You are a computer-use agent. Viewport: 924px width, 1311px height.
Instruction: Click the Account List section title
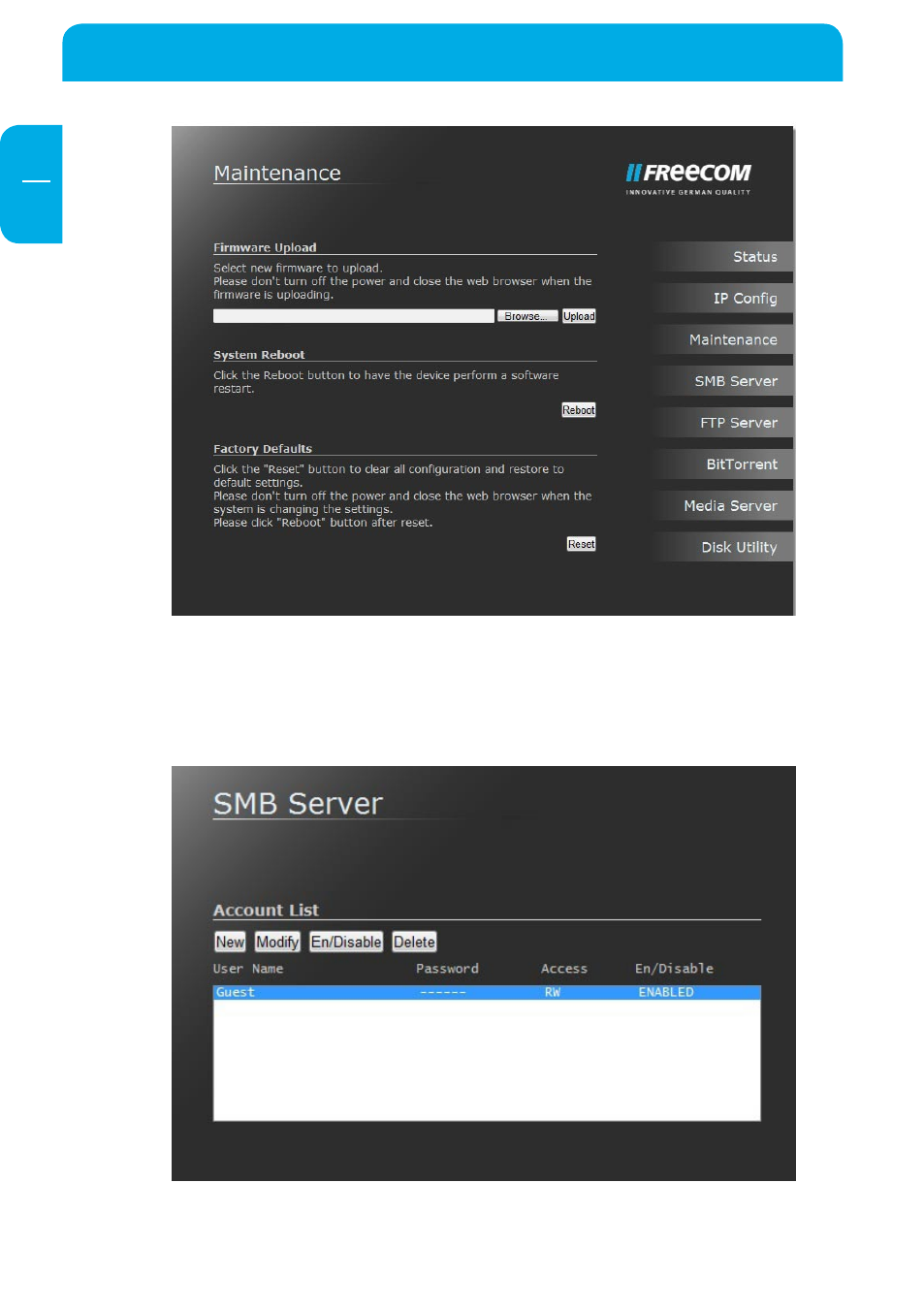tap(266, 911)
